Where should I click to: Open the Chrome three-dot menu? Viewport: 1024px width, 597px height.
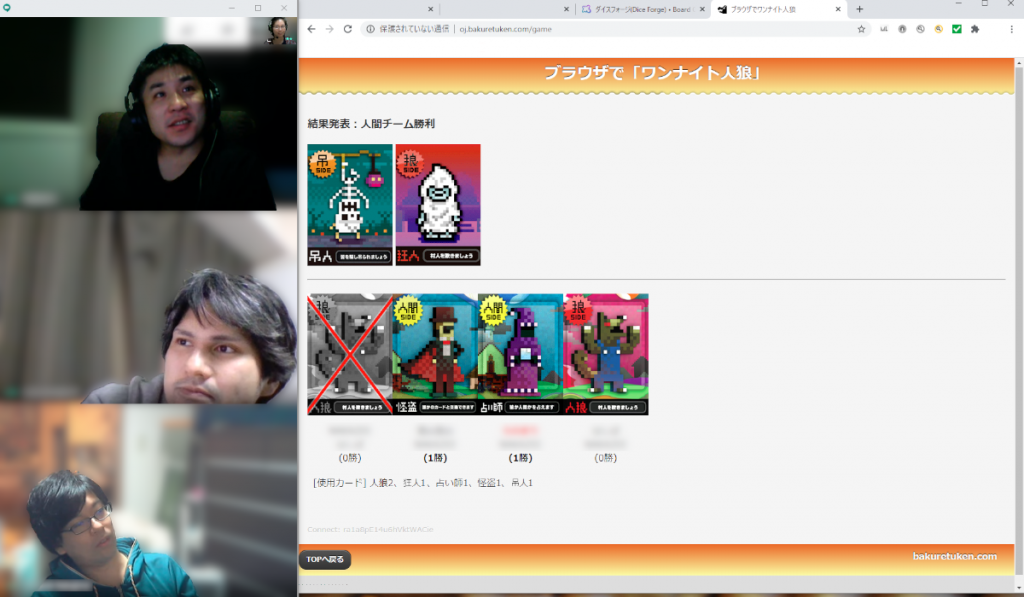[x=1011, y=29]
